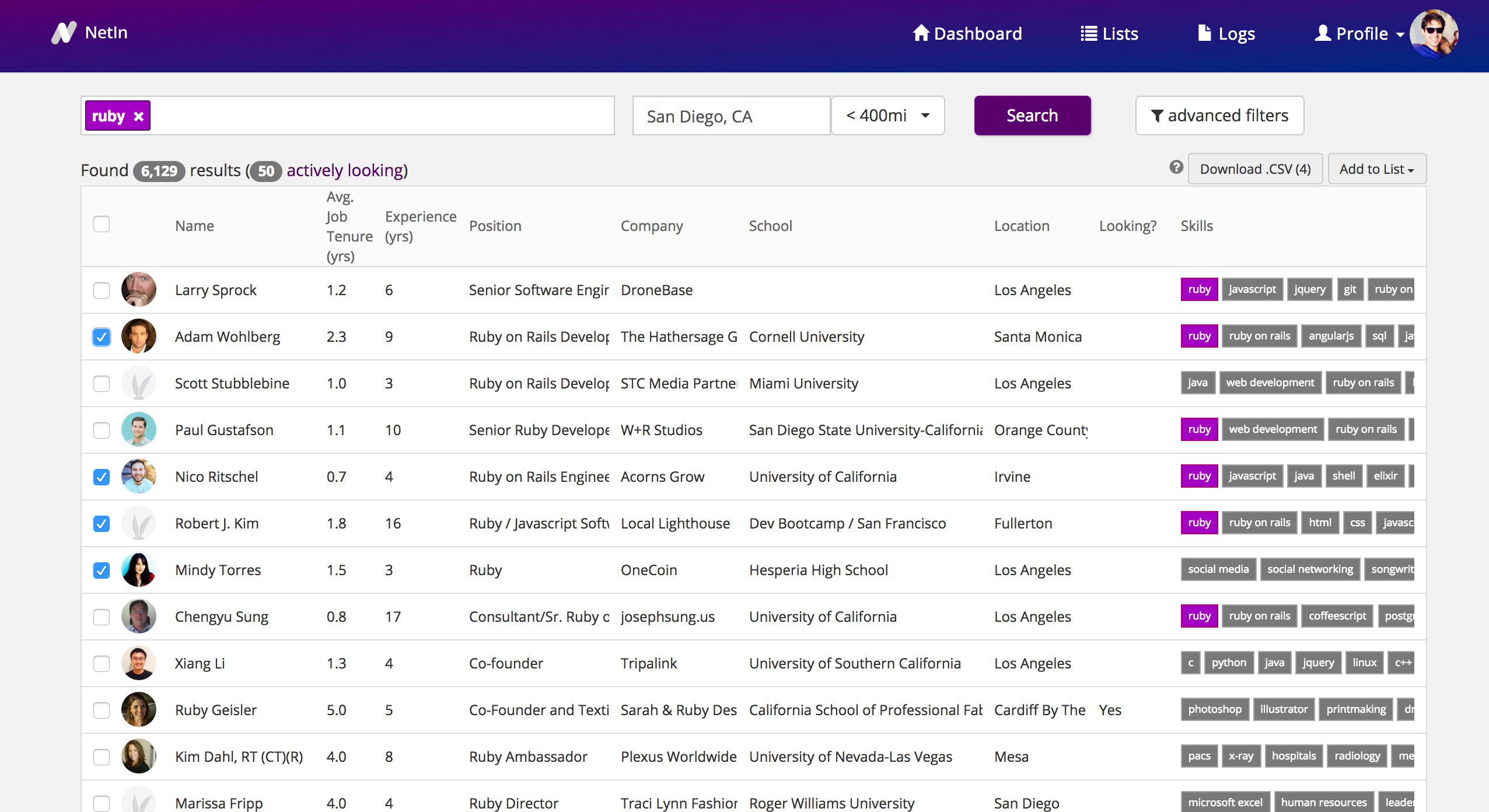Check the box for Chengyu Sung
Screen dimensions: 1489x812
[x=102, y=617]
